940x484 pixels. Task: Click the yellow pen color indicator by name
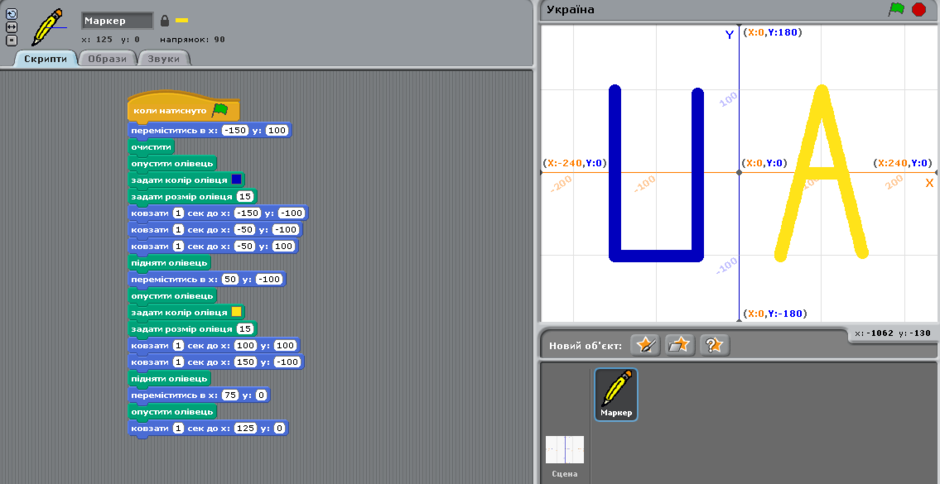182,21
